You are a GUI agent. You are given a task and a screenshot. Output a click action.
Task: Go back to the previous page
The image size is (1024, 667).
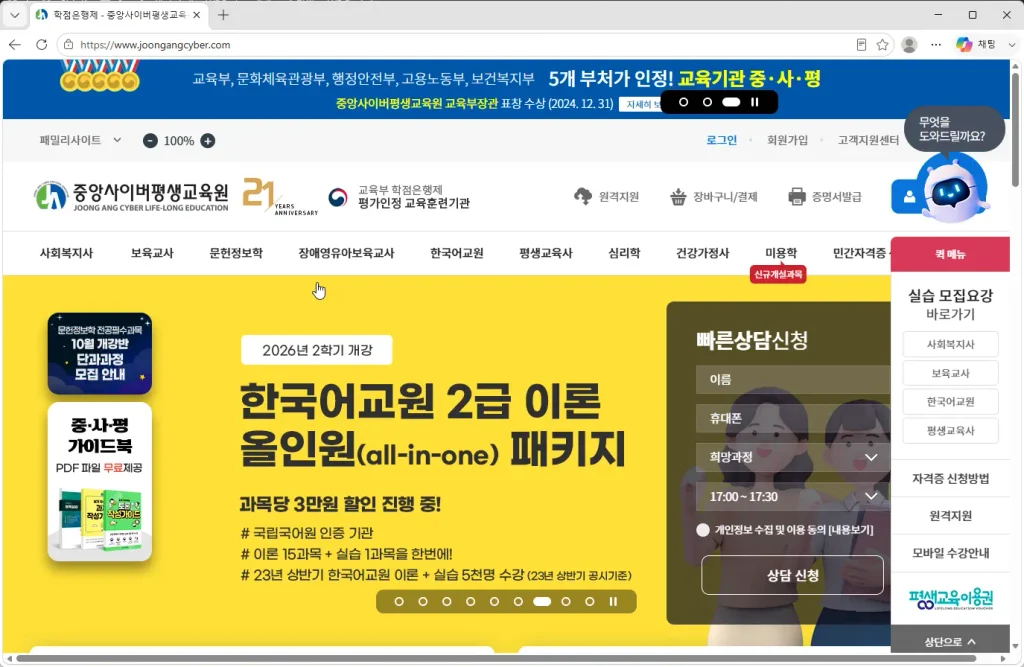point(15,44)
